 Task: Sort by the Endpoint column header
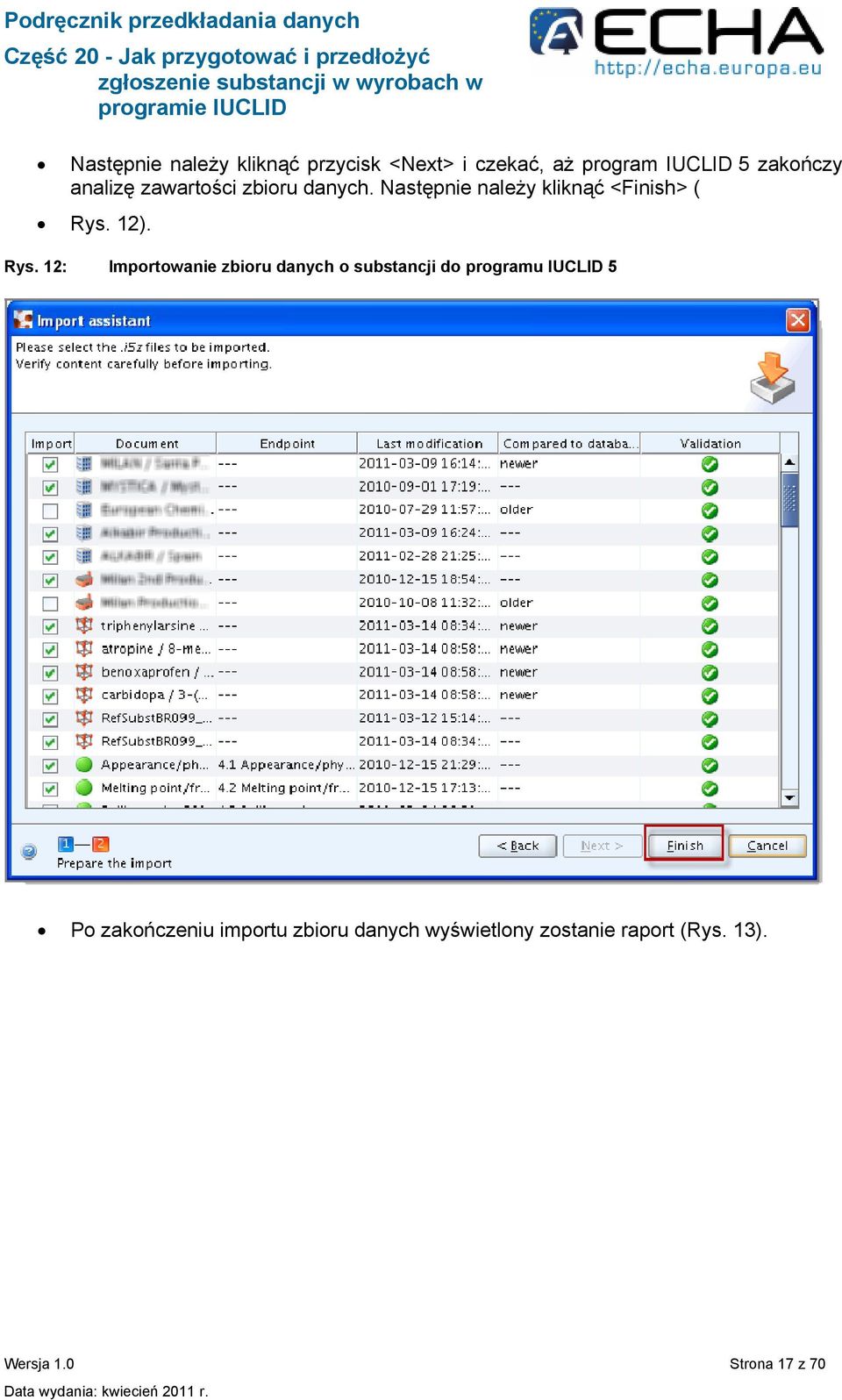coord(287,443)
